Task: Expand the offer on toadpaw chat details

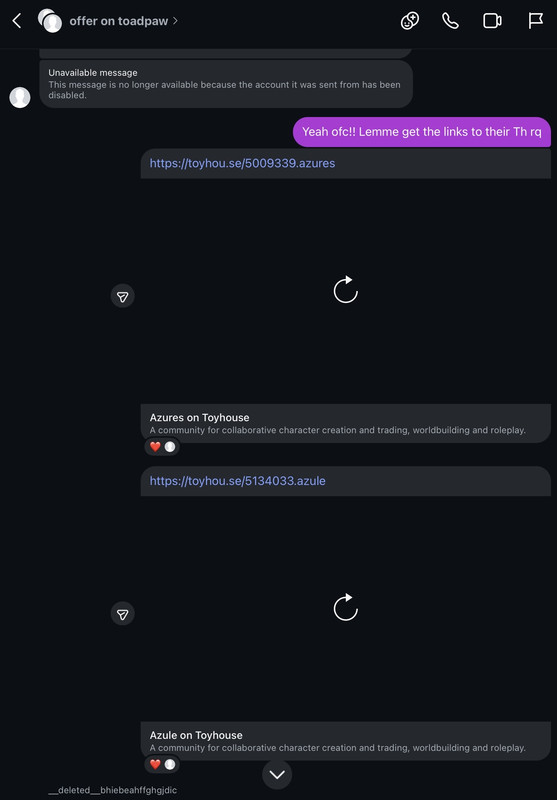Action: click(x=124, y=21)
